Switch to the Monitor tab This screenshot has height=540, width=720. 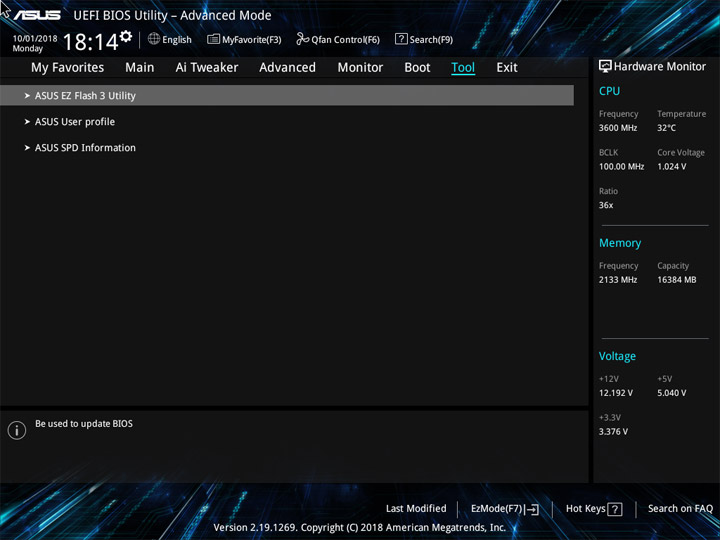tap(360, 68)
